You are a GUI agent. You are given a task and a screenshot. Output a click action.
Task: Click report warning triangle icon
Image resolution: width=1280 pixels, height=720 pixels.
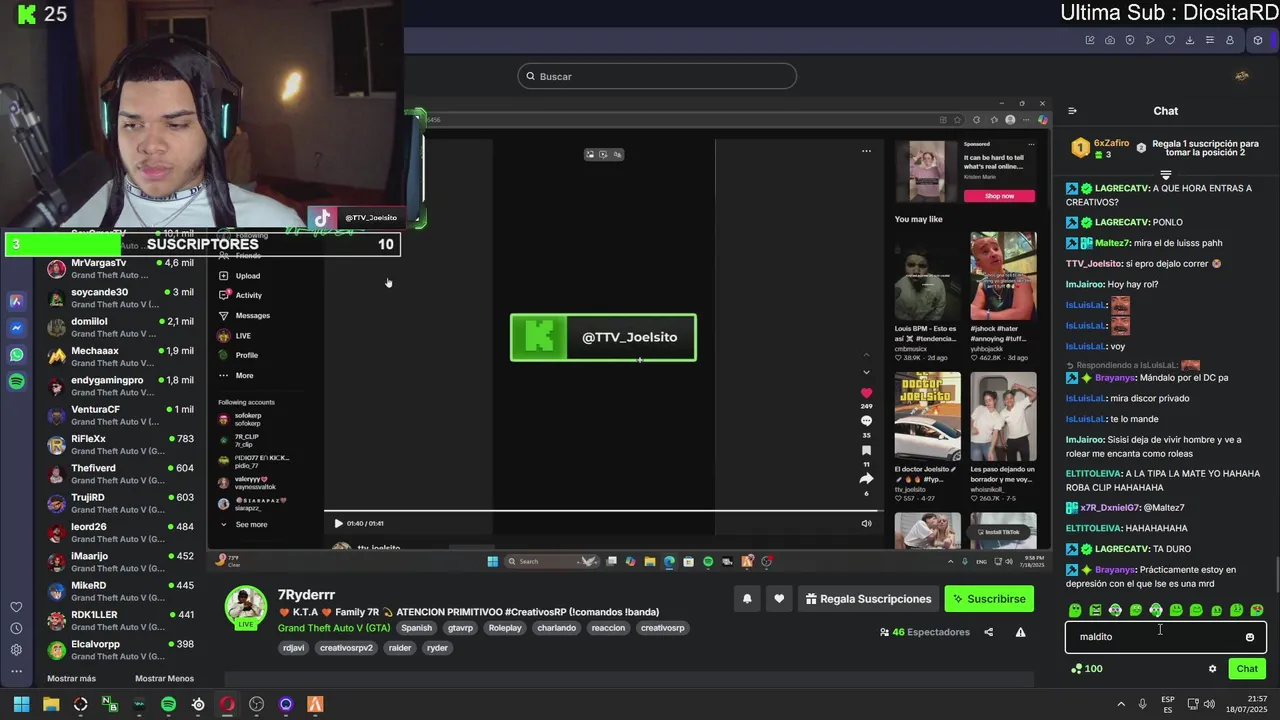pos(1020,632)
